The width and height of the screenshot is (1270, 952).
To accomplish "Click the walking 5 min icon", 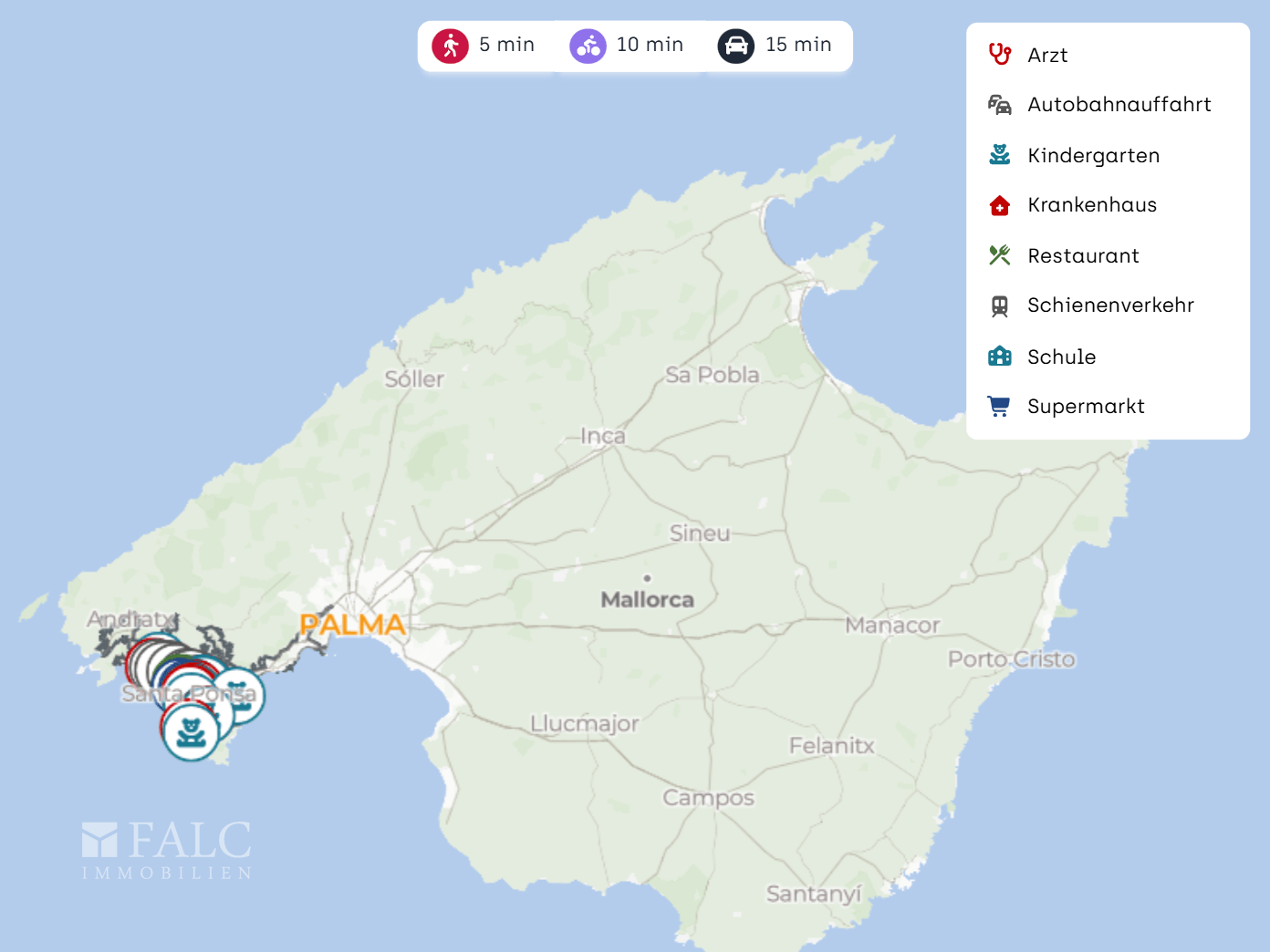I will tap(451, 46).
